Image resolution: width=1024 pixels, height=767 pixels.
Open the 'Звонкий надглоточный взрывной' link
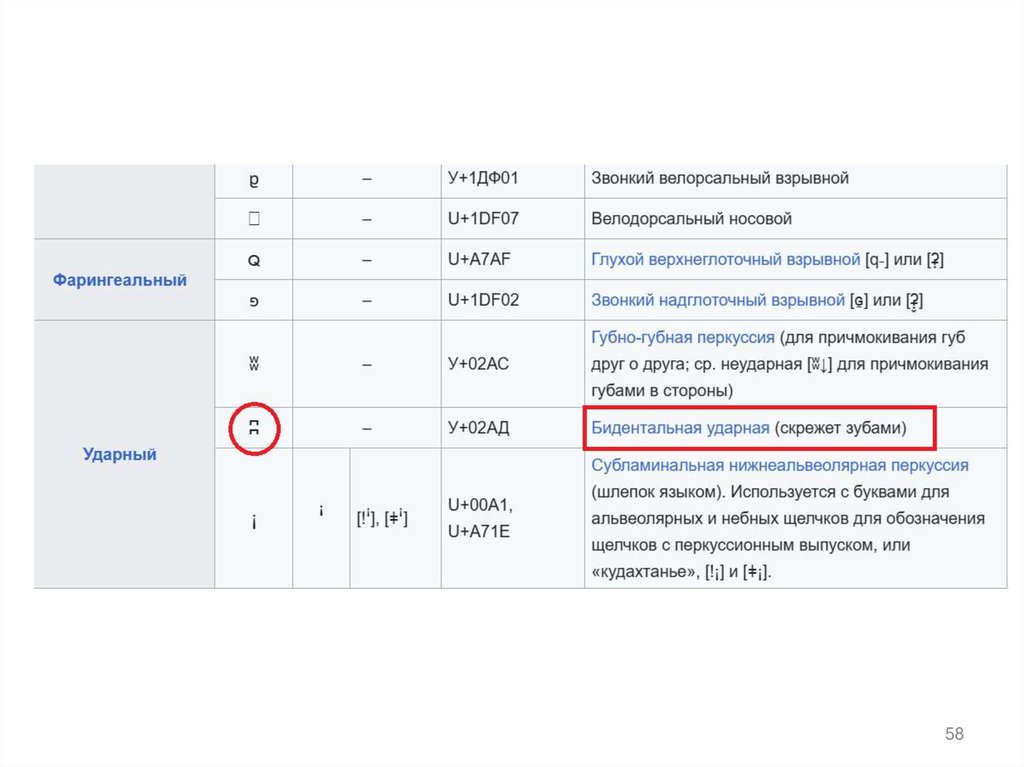click(x=718, y=300)
